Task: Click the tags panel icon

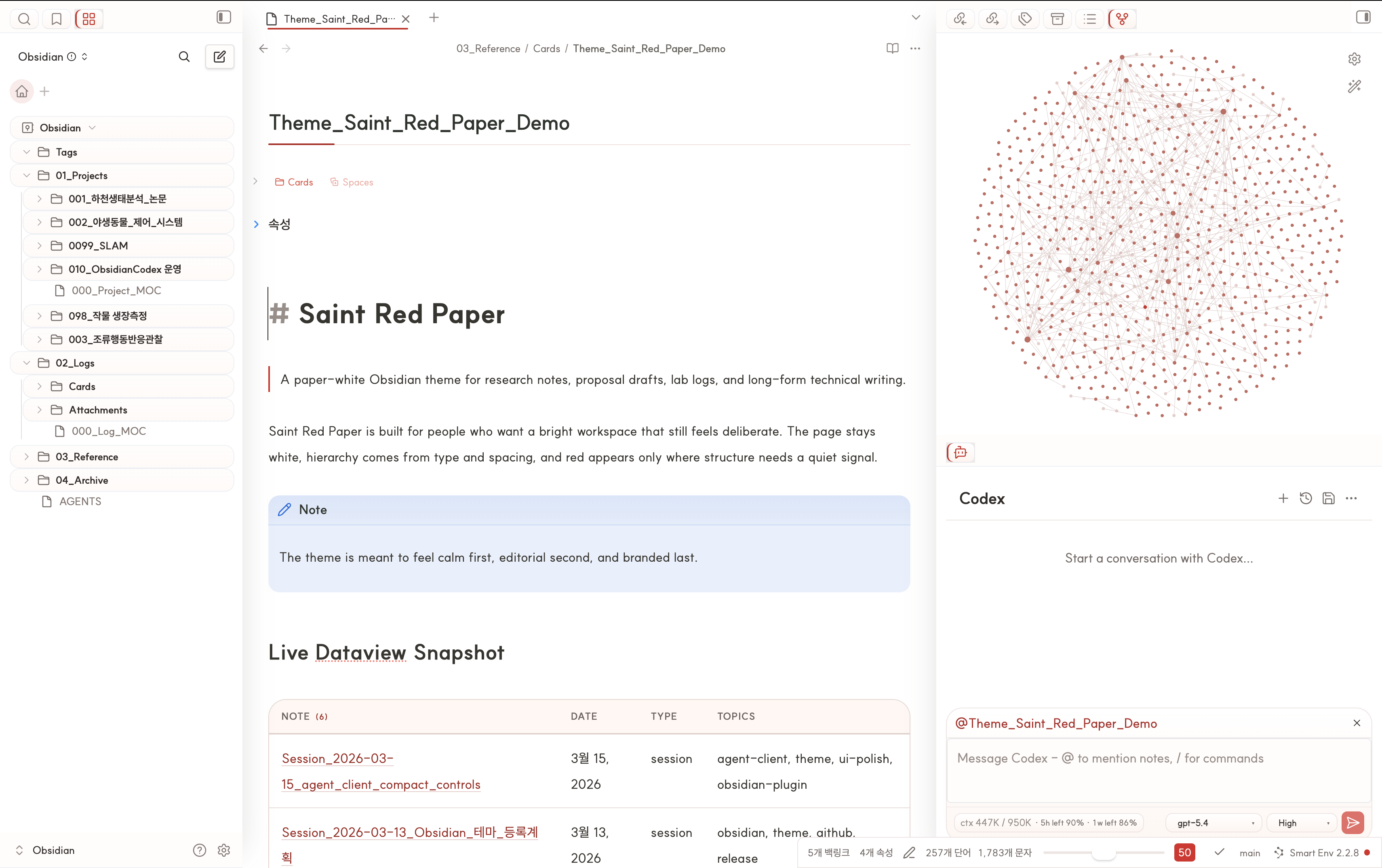Action: tap(1025, 19)
